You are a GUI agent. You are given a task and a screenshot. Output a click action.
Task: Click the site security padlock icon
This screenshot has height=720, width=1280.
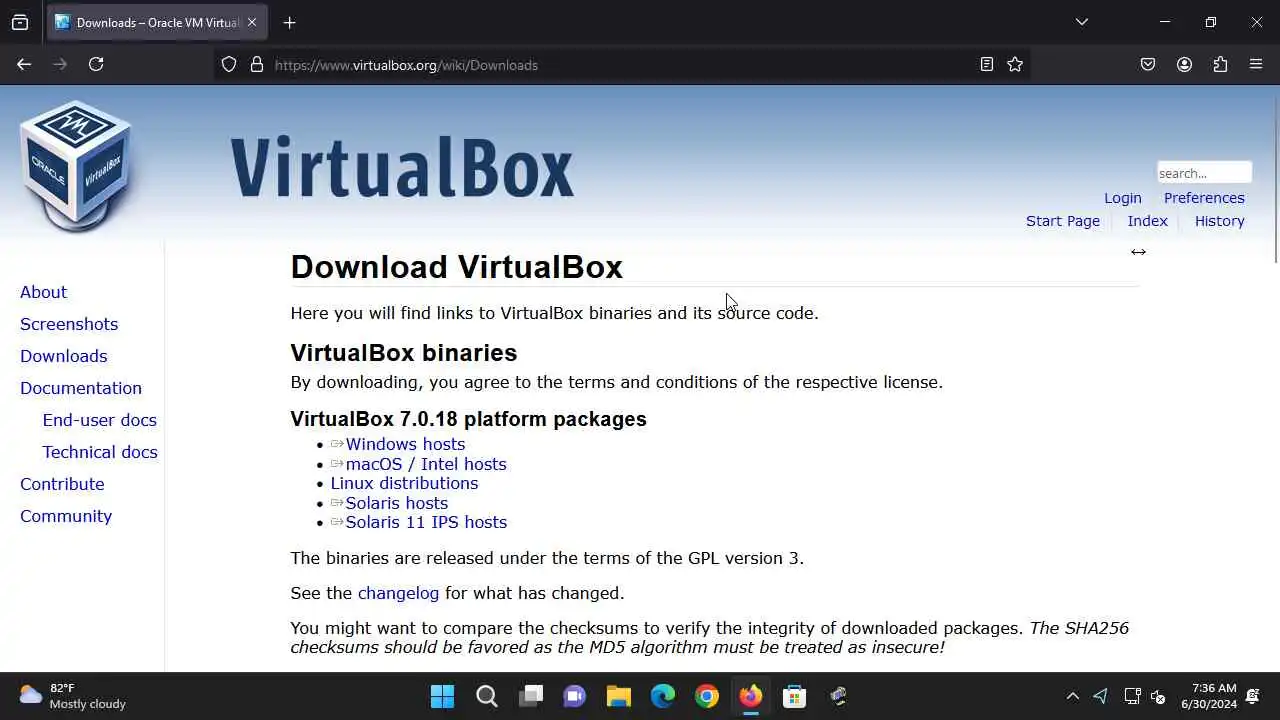[x=257, y=64]
